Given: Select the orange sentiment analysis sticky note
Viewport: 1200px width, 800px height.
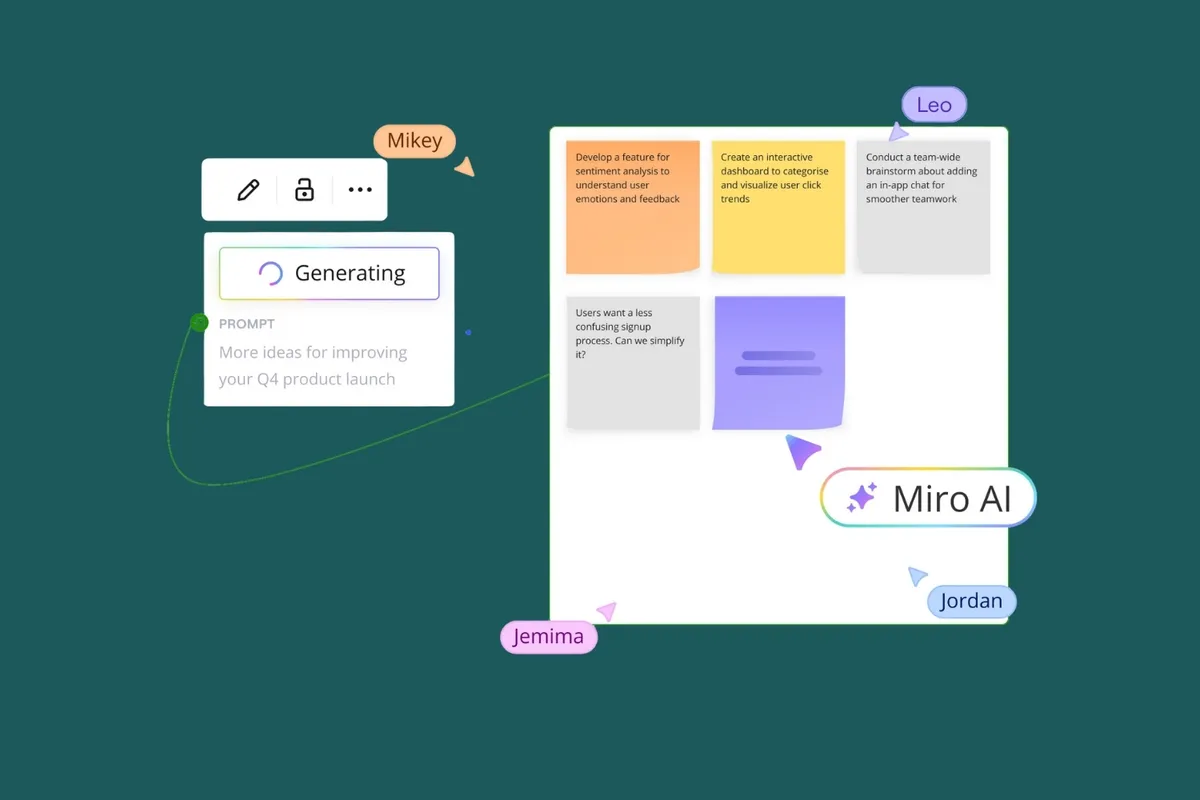Looking at the screenshot, I should 632,206.
